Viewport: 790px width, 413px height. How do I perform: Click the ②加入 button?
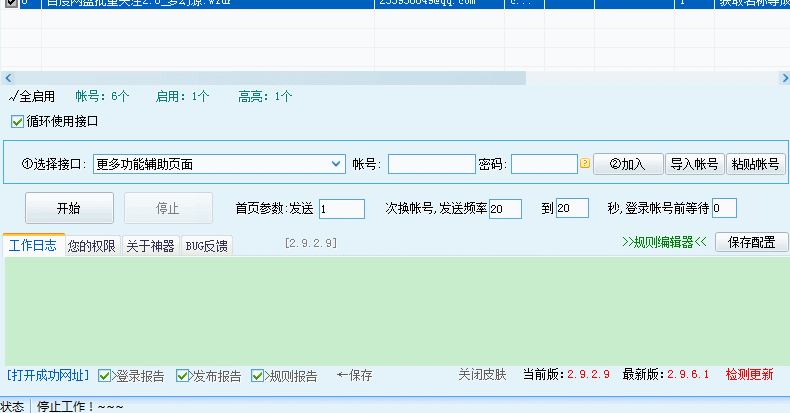point(627,164)
